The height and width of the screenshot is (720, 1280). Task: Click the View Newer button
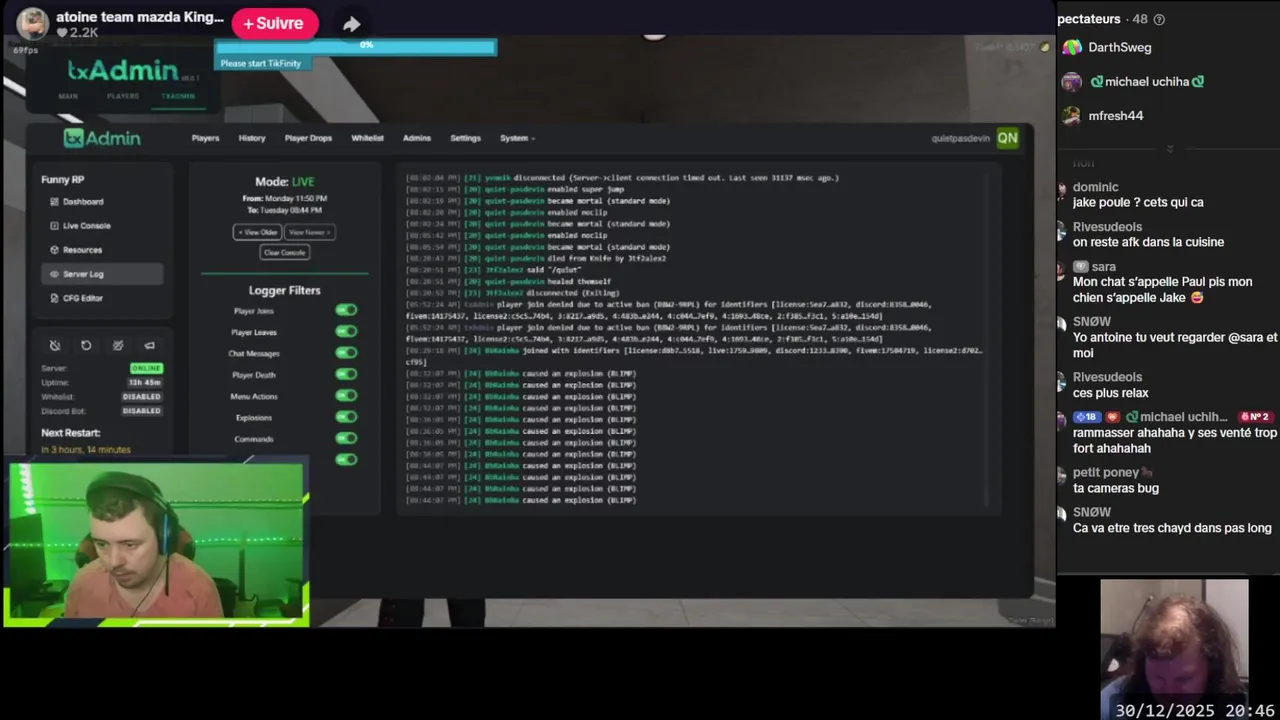(309, 232)
